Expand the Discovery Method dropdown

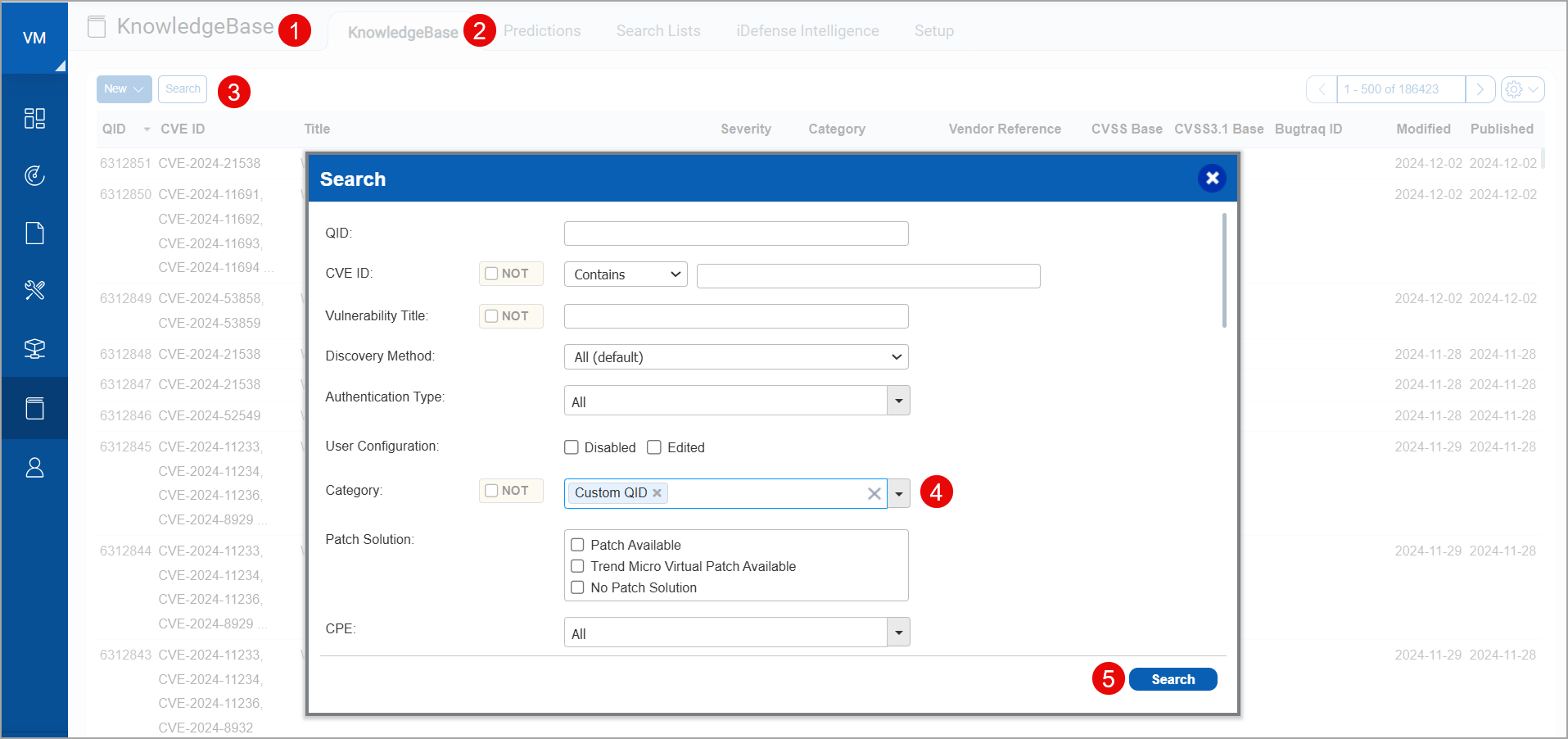tap(734, 356)
